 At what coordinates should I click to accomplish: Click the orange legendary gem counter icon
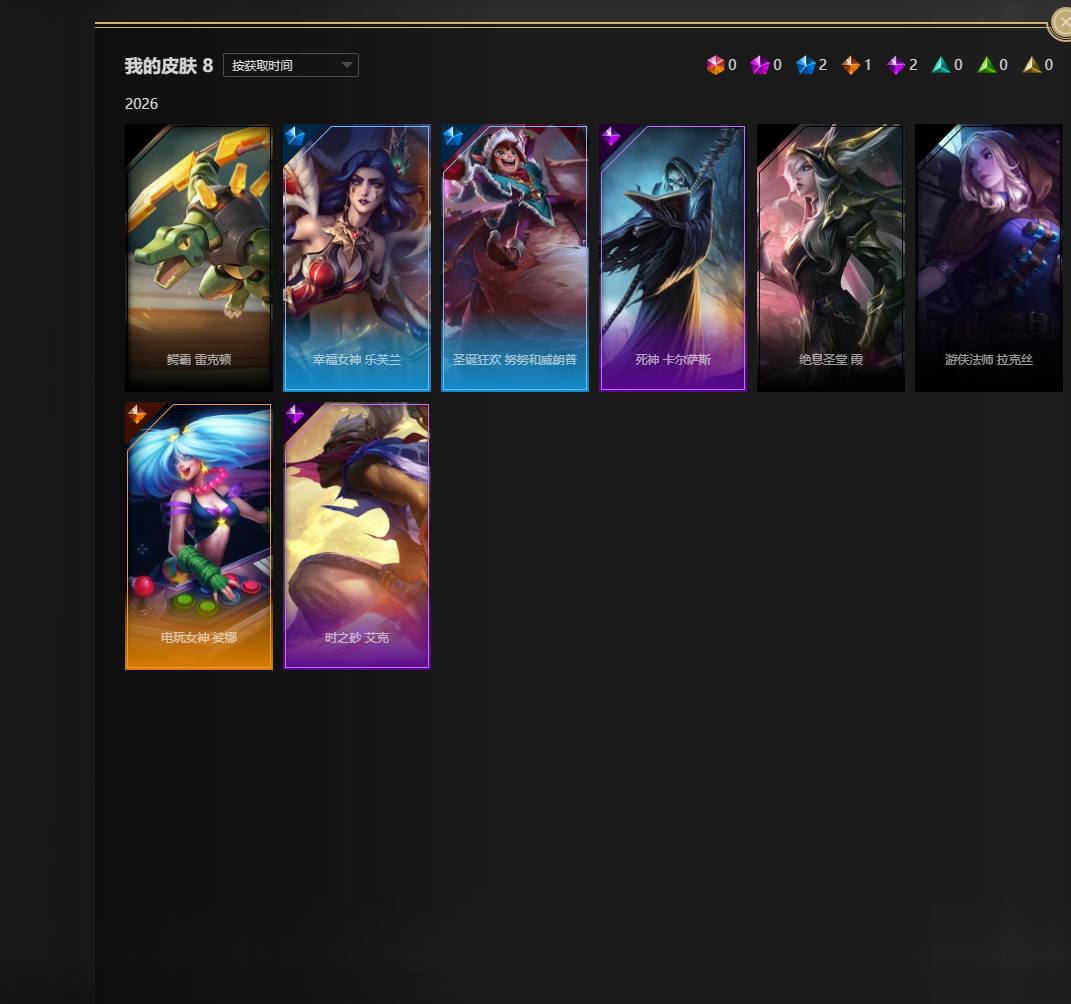click(x=850, y=65)
